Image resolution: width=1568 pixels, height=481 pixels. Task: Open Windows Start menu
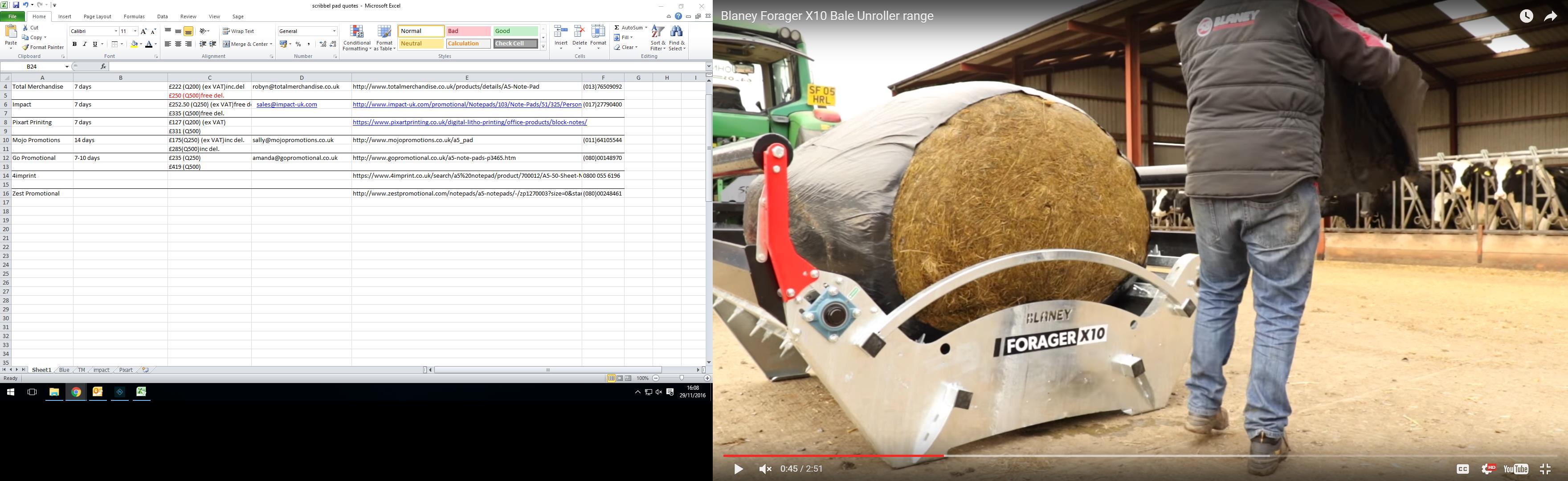[10, 392]
